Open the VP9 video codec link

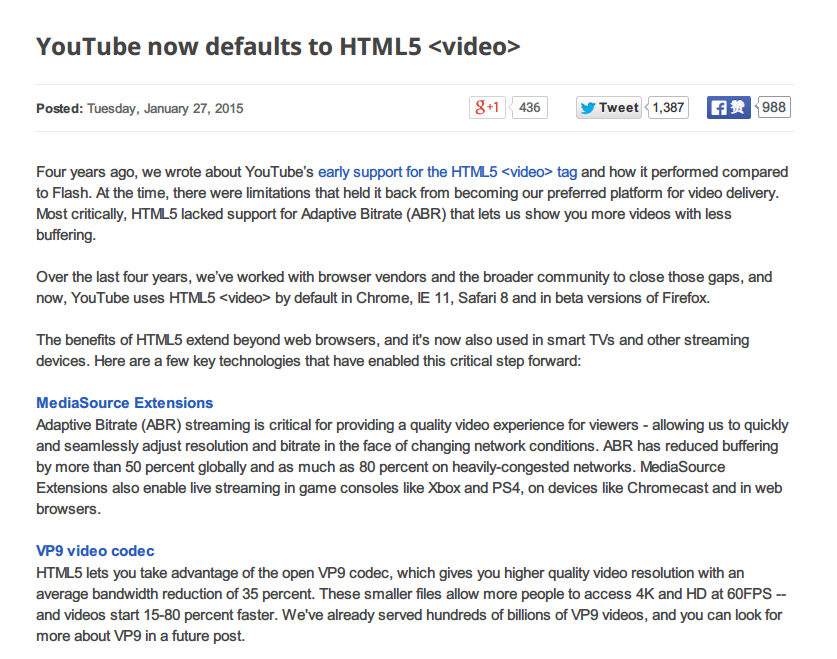click(x=95, y=551)
